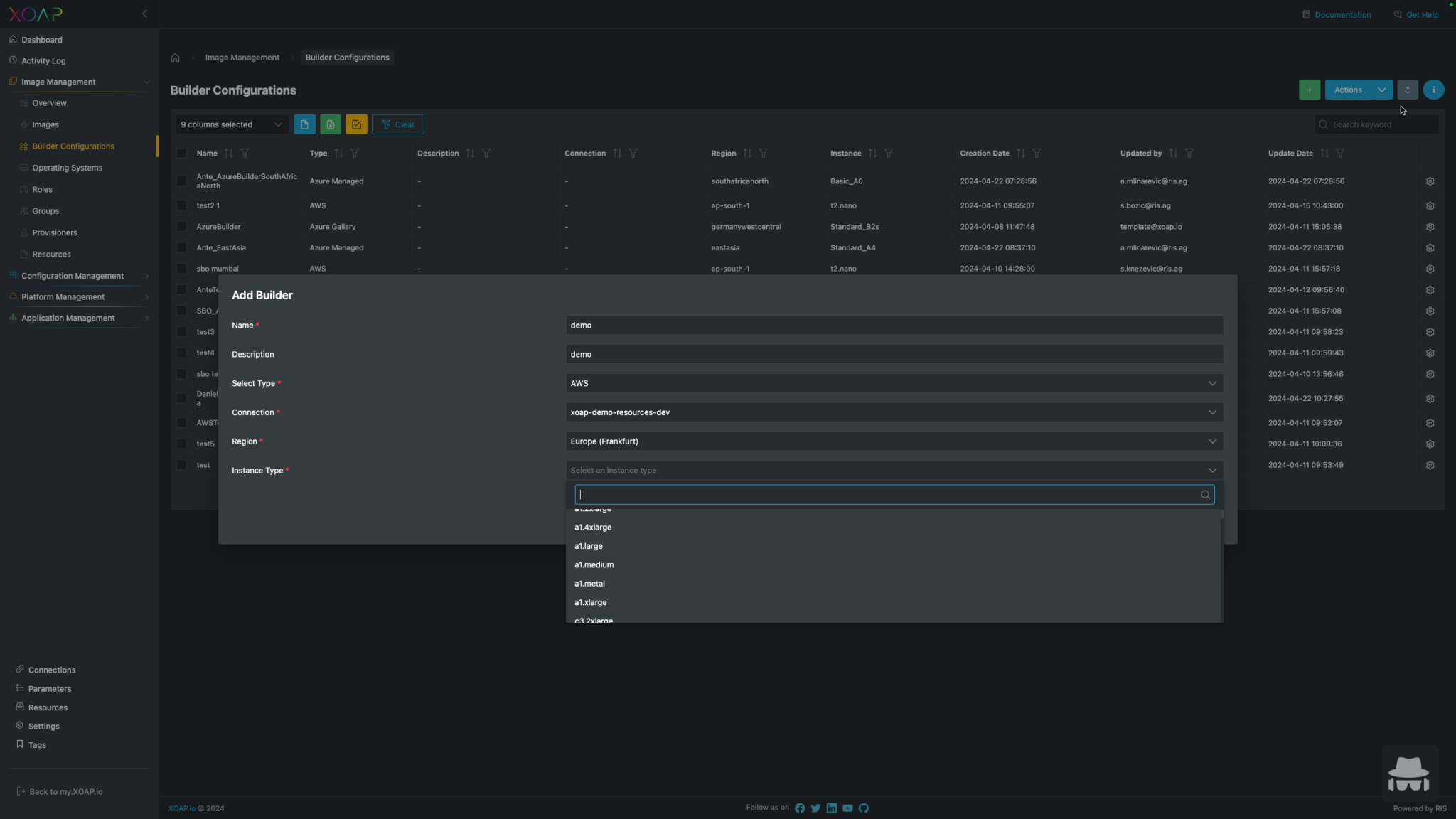Select a1.medium instance type option
The width and height of the screenshot is (1456, 819).
pos(894,565)
